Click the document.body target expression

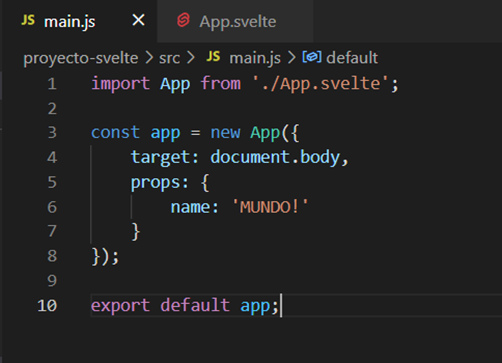pyautogui.click(x=275, y=157)
